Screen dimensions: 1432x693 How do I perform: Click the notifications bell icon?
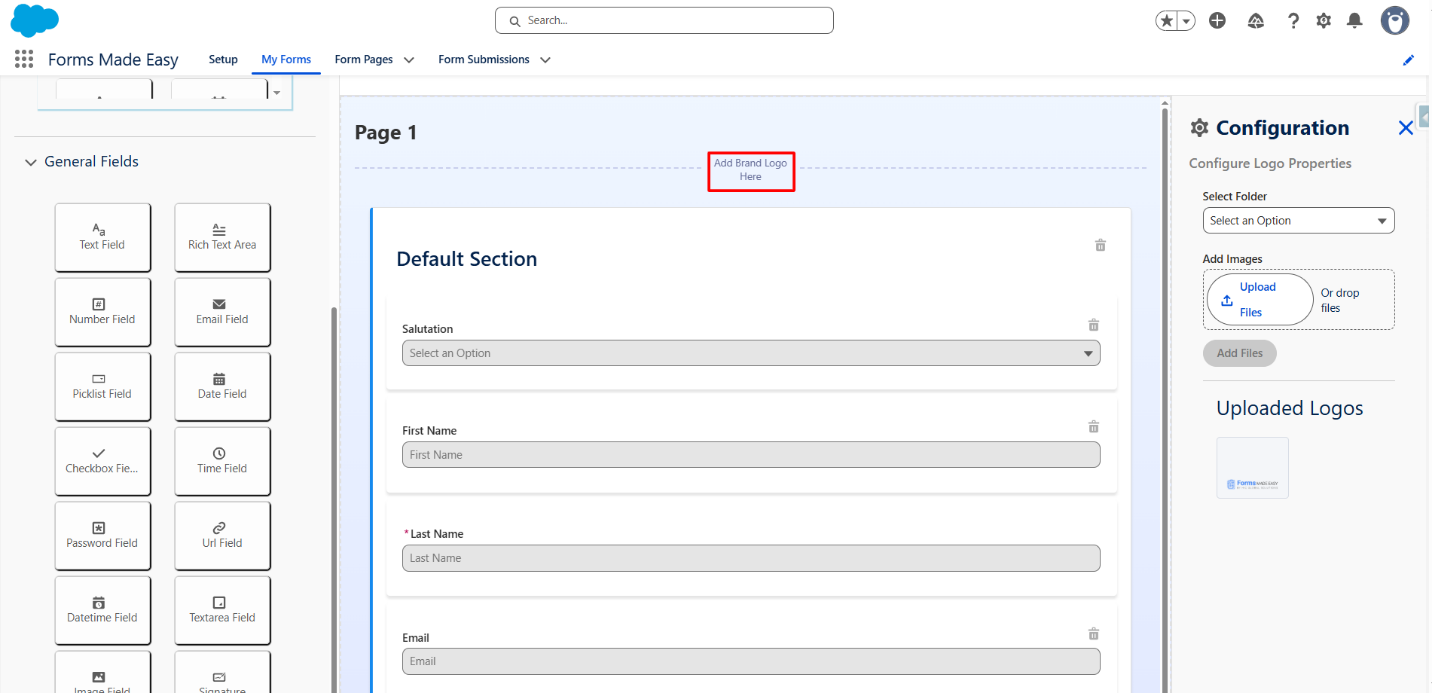(1355, 21)
